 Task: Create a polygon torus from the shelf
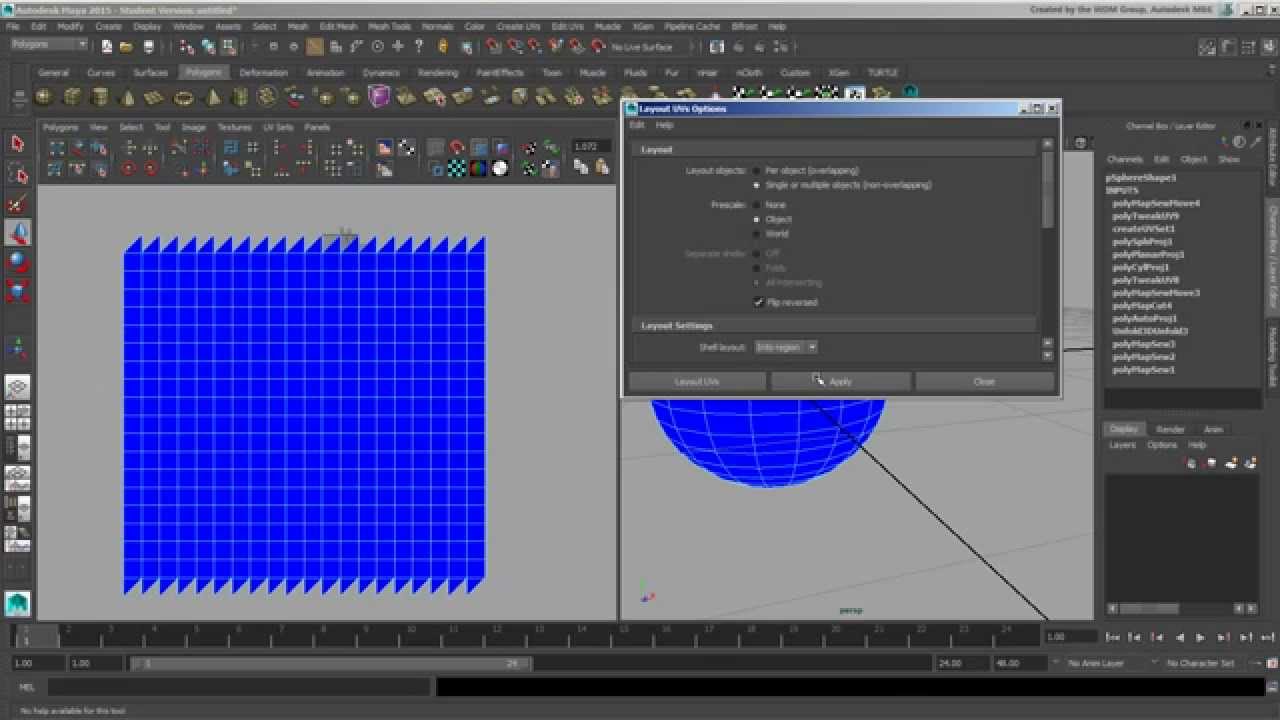[183, 96]
